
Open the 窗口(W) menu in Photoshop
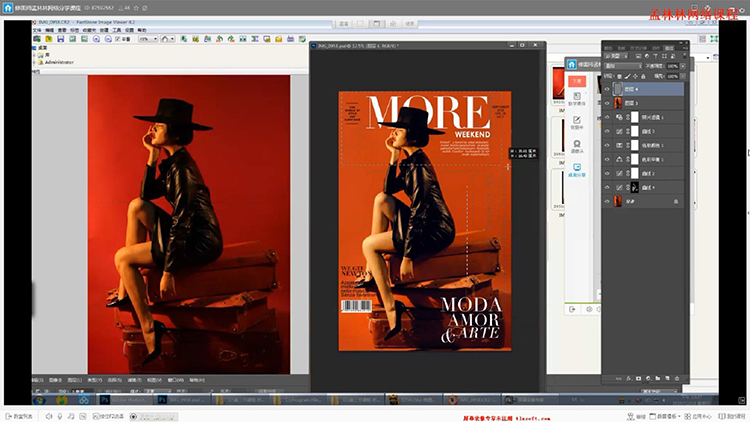click(x=176, y=380)
